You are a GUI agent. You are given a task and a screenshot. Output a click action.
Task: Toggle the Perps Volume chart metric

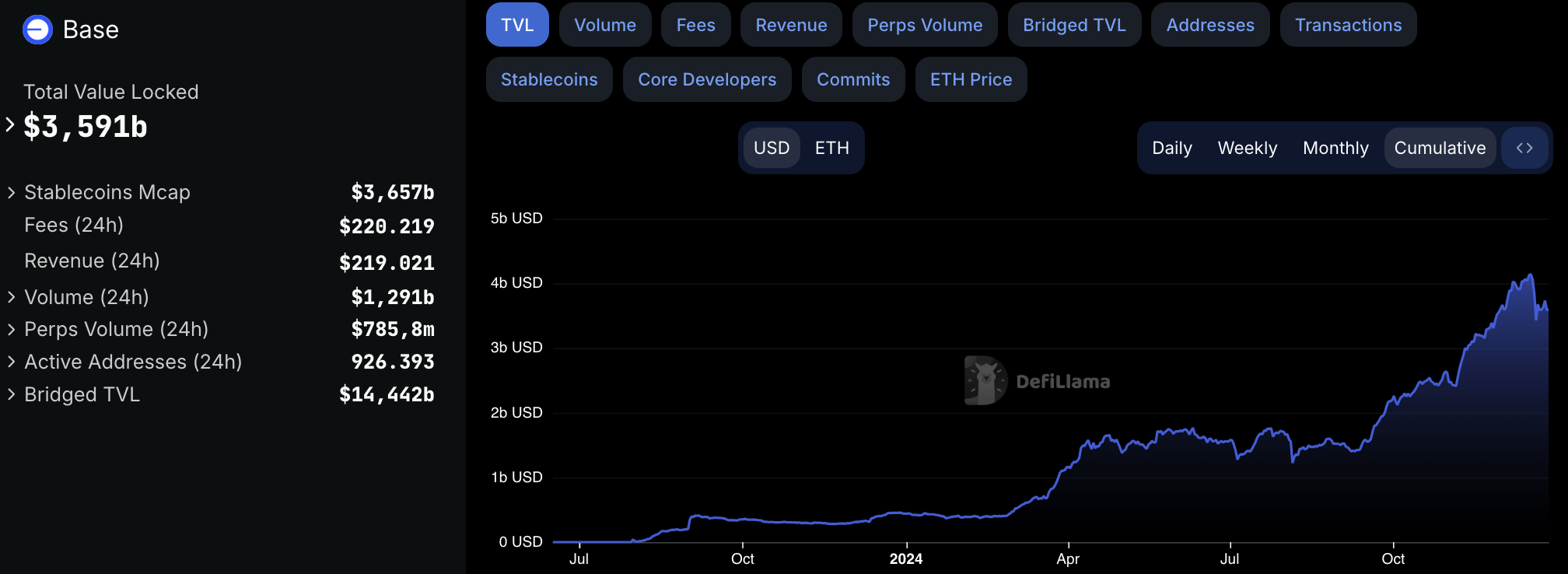(925, 25)
